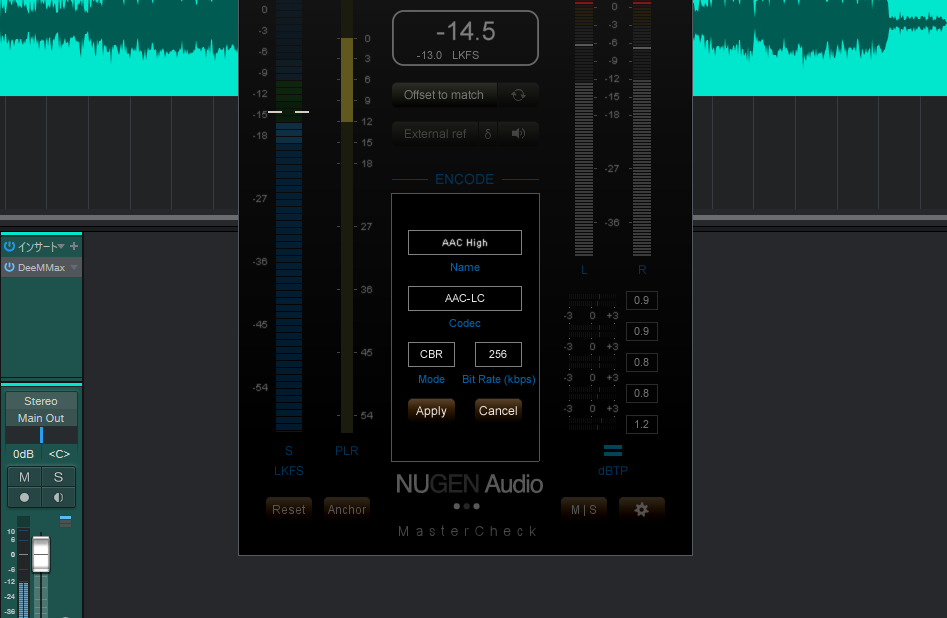Open the Mode selector showing CBR
947x618 pixels.
coord(431,354)
